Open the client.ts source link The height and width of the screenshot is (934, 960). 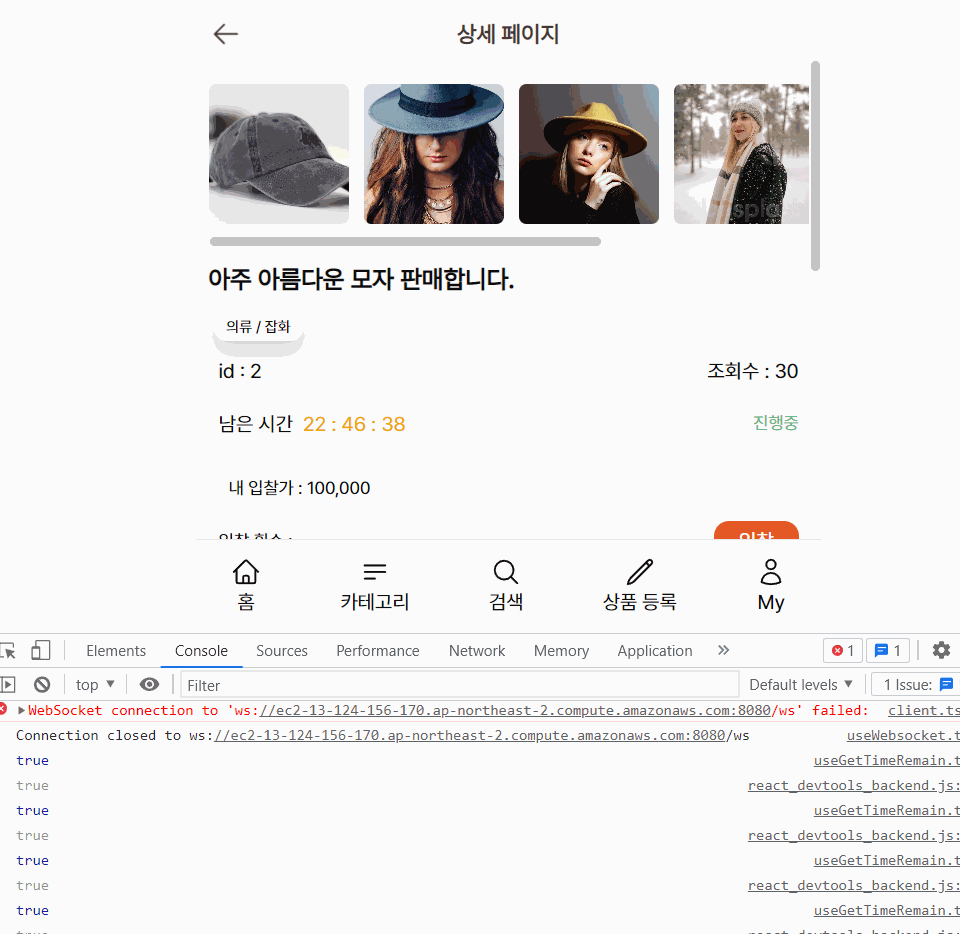tap(924, 711)
